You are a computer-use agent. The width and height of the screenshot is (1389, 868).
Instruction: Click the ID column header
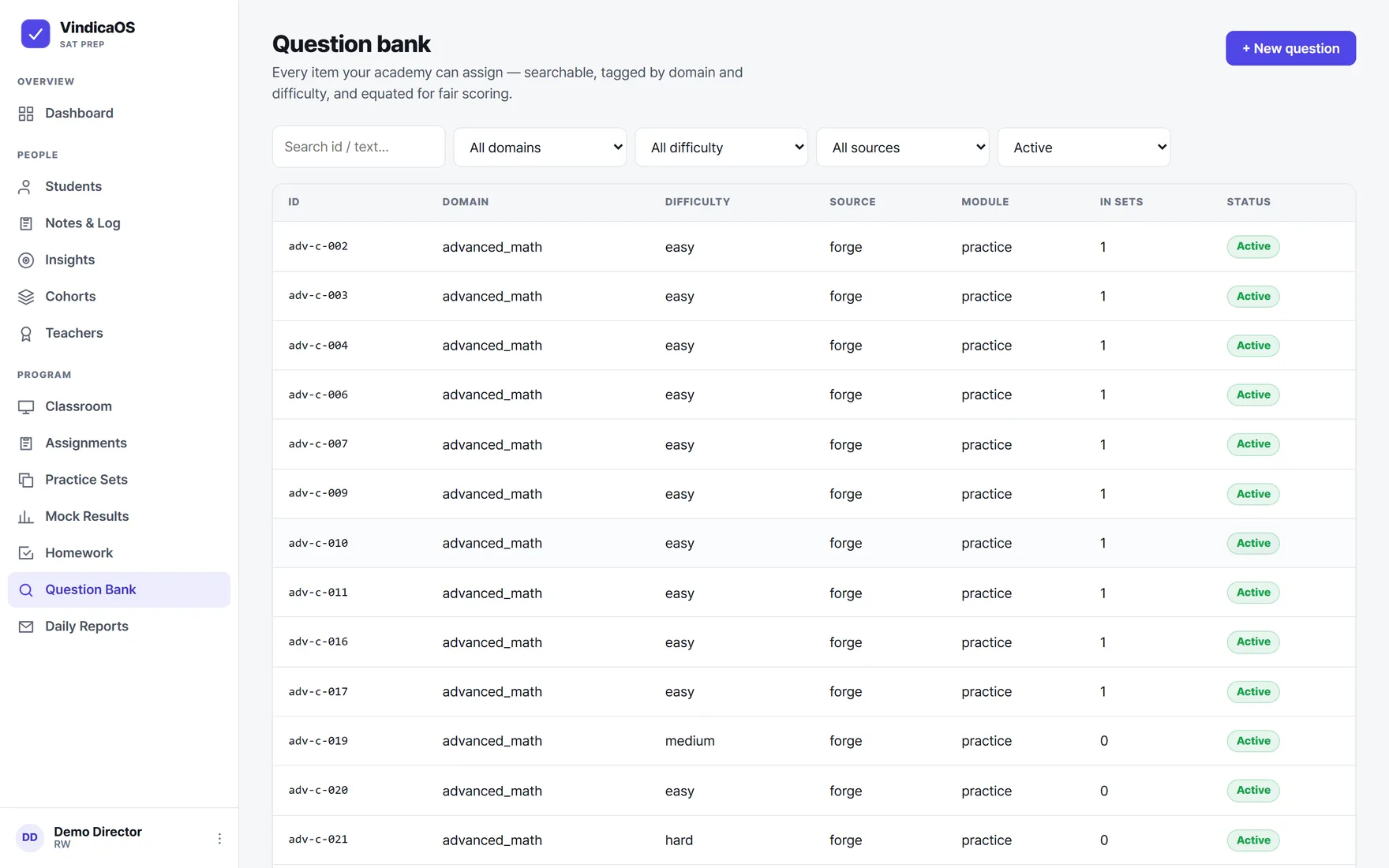(x=294, y=202)
